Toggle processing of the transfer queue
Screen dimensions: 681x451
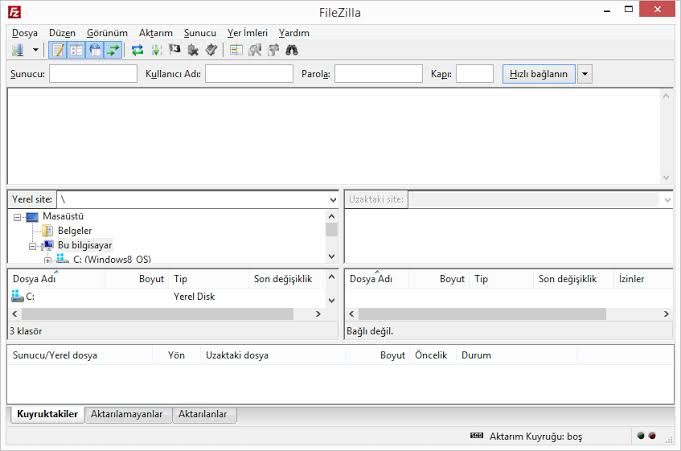156,50
